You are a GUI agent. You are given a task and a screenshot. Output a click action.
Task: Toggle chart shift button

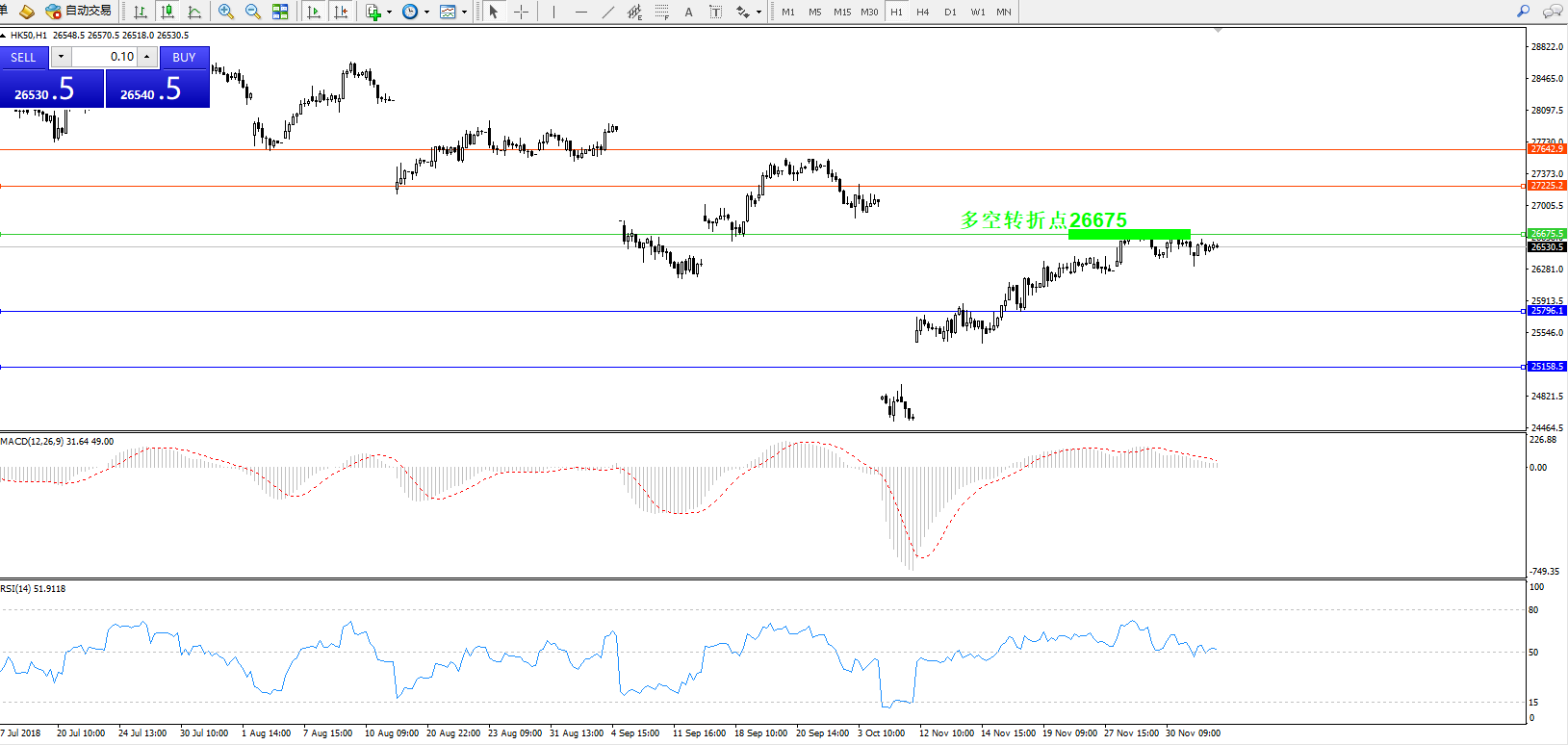click(x=340, y=12)
